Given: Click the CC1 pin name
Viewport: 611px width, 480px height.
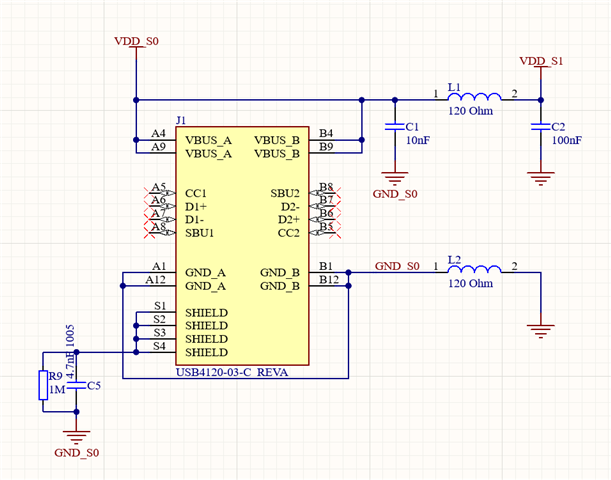Looking at the screenshot, I should point(196,193).
